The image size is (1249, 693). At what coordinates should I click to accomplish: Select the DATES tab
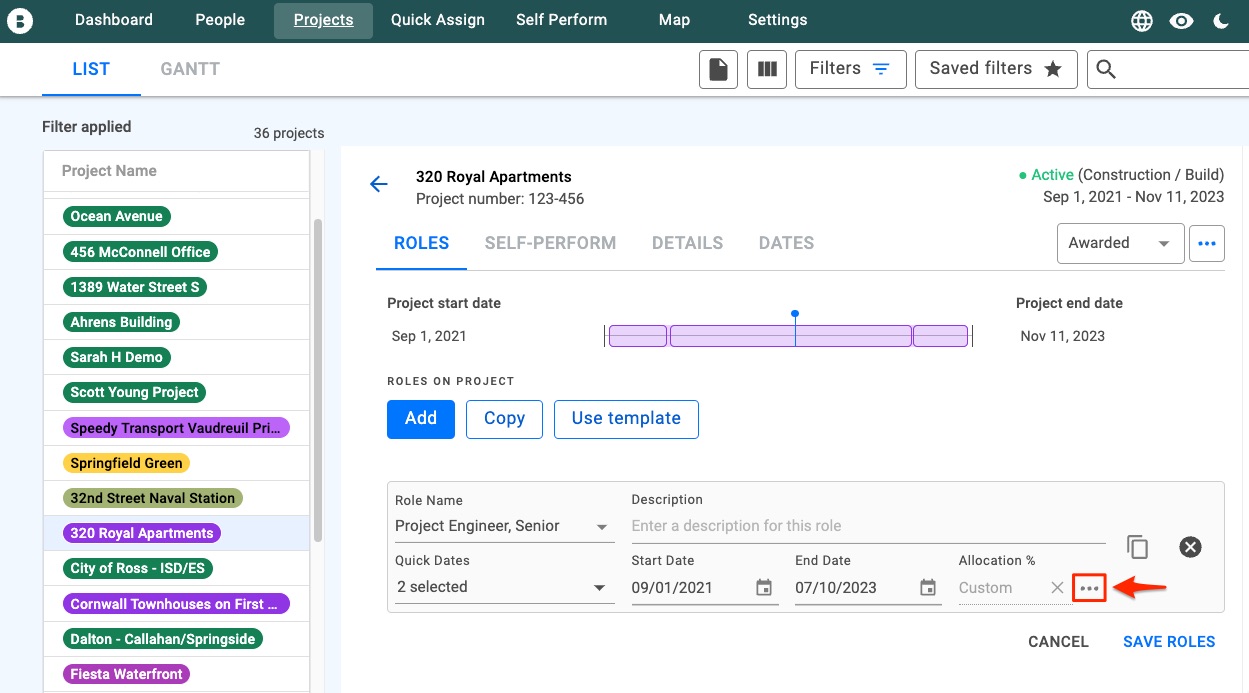click(x=786, y=243)
